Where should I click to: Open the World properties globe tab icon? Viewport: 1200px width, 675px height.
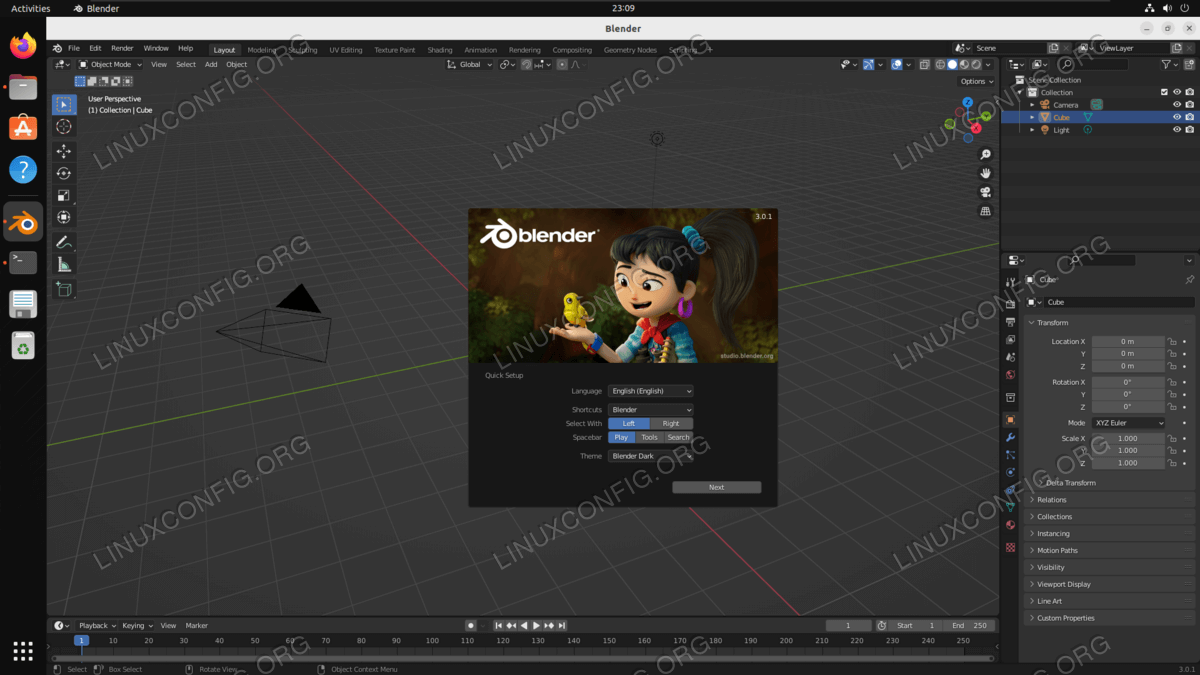point(1010,375)
